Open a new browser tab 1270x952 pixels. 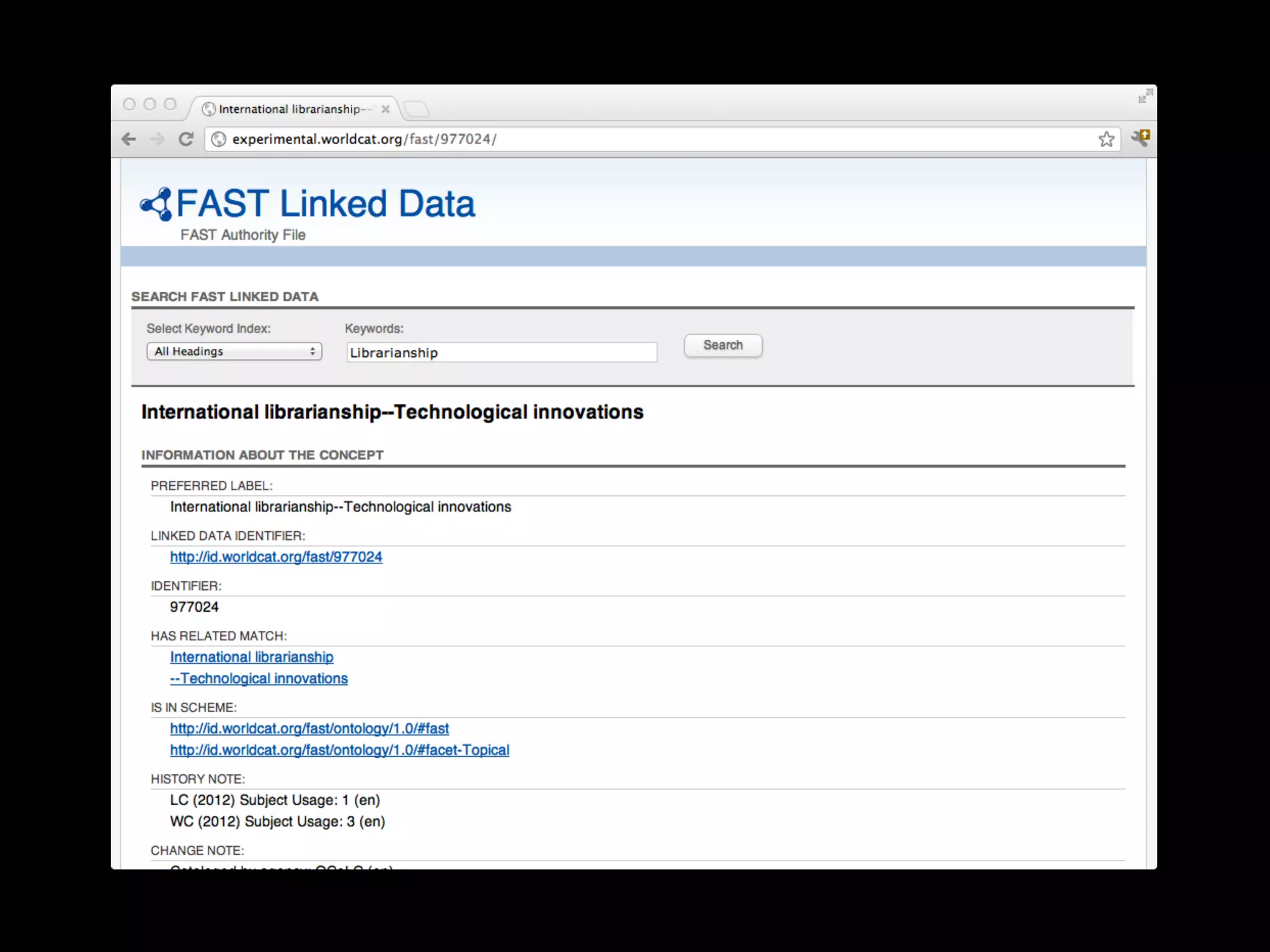click(417, 109)
